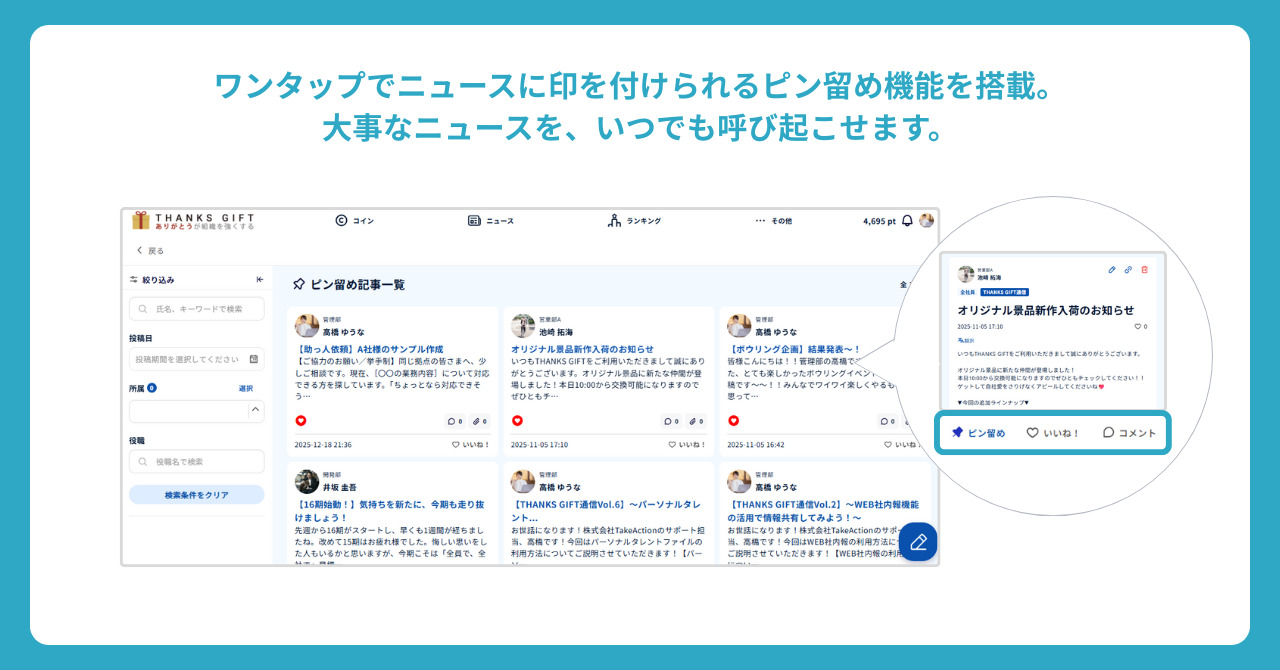
Task: Toggle いいね！ in the highlighted action bar
Action: (x=1053, y=433)
